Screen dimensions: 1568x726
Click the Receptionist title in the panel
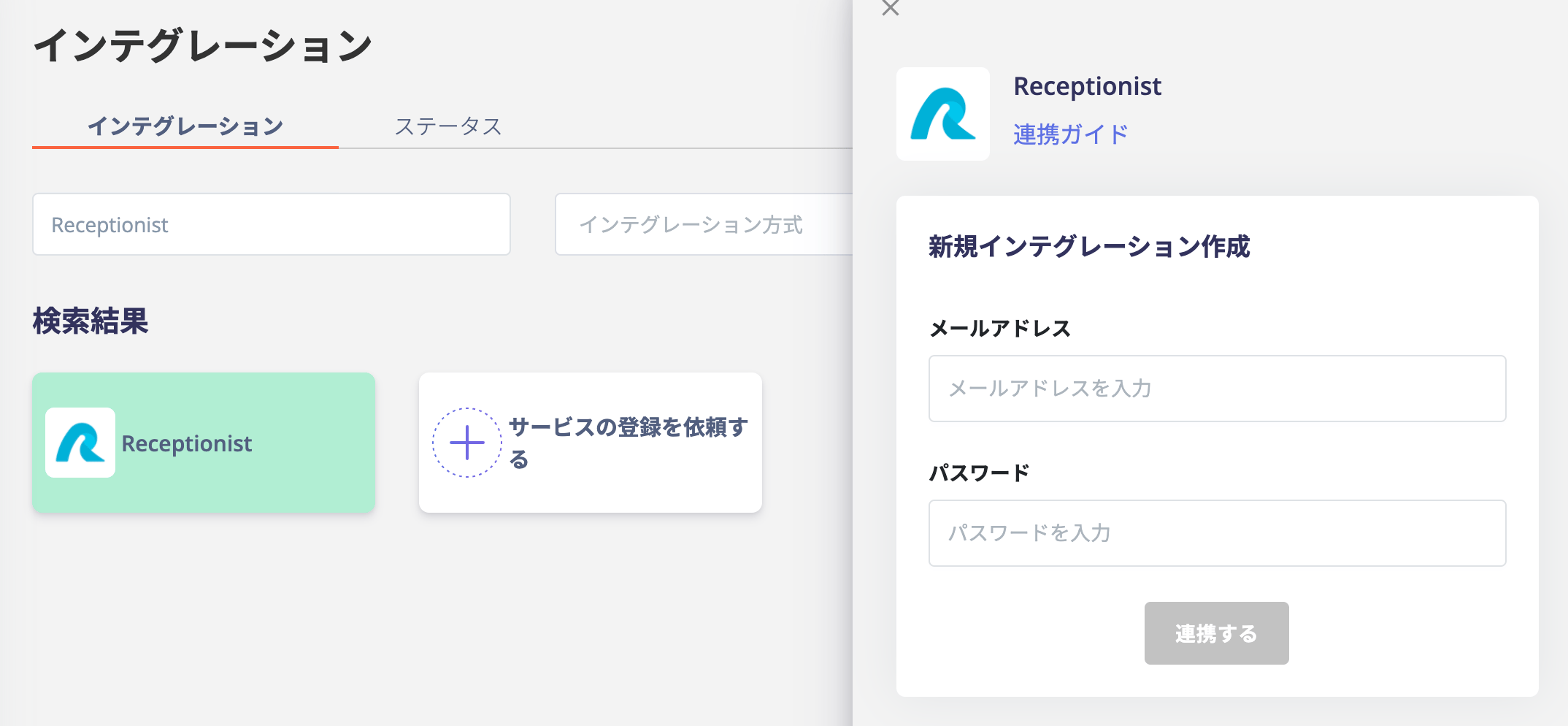click(x=1087, y=86)
